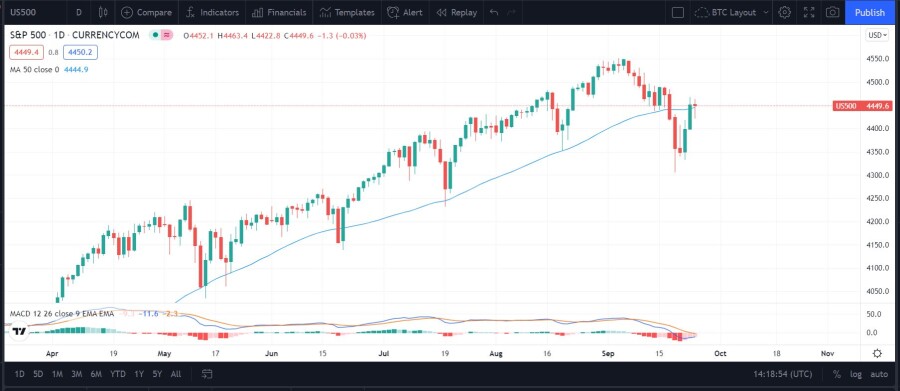Set range to 5D
Image resolution: width=900 pixels, height=391 pixels.
tap(38, 374)
